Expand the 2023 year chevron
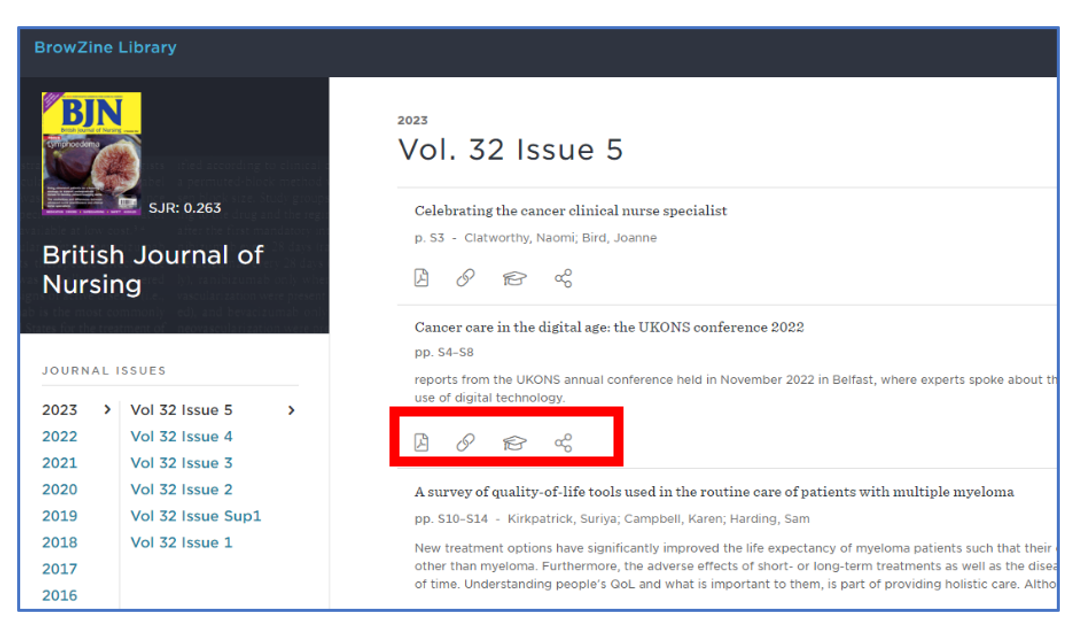The image size is (1082, 634). coord(107,410)
